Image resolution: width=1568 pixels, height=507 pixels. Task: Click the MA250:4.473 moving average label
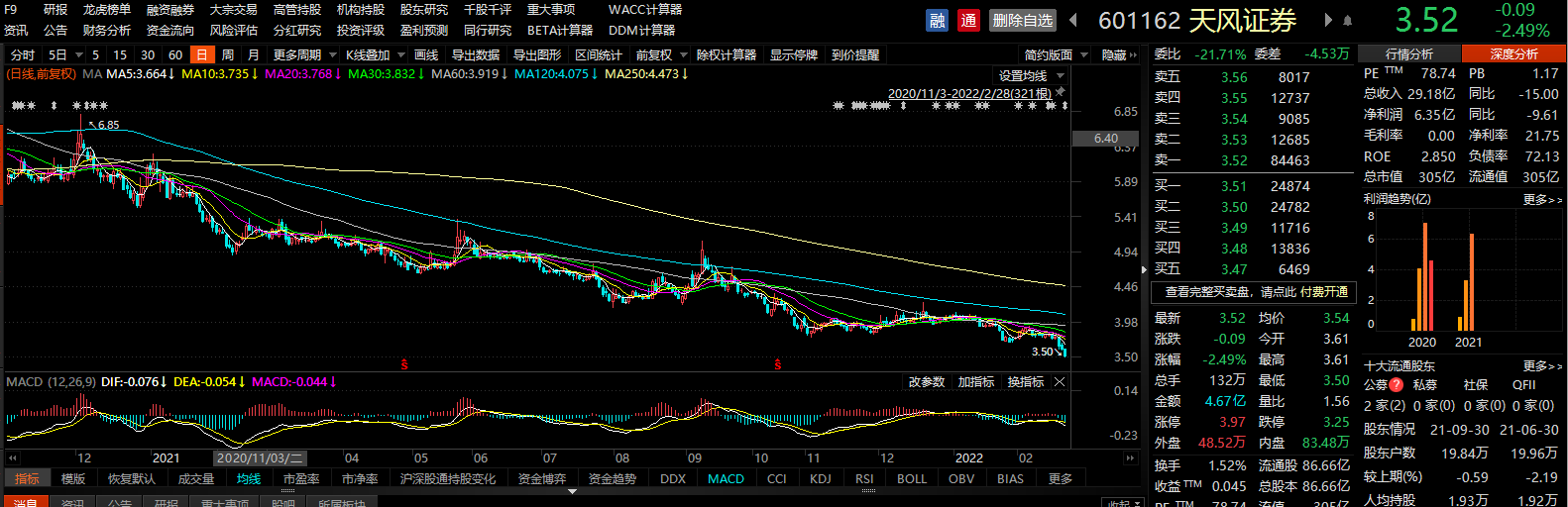[647, 74]
